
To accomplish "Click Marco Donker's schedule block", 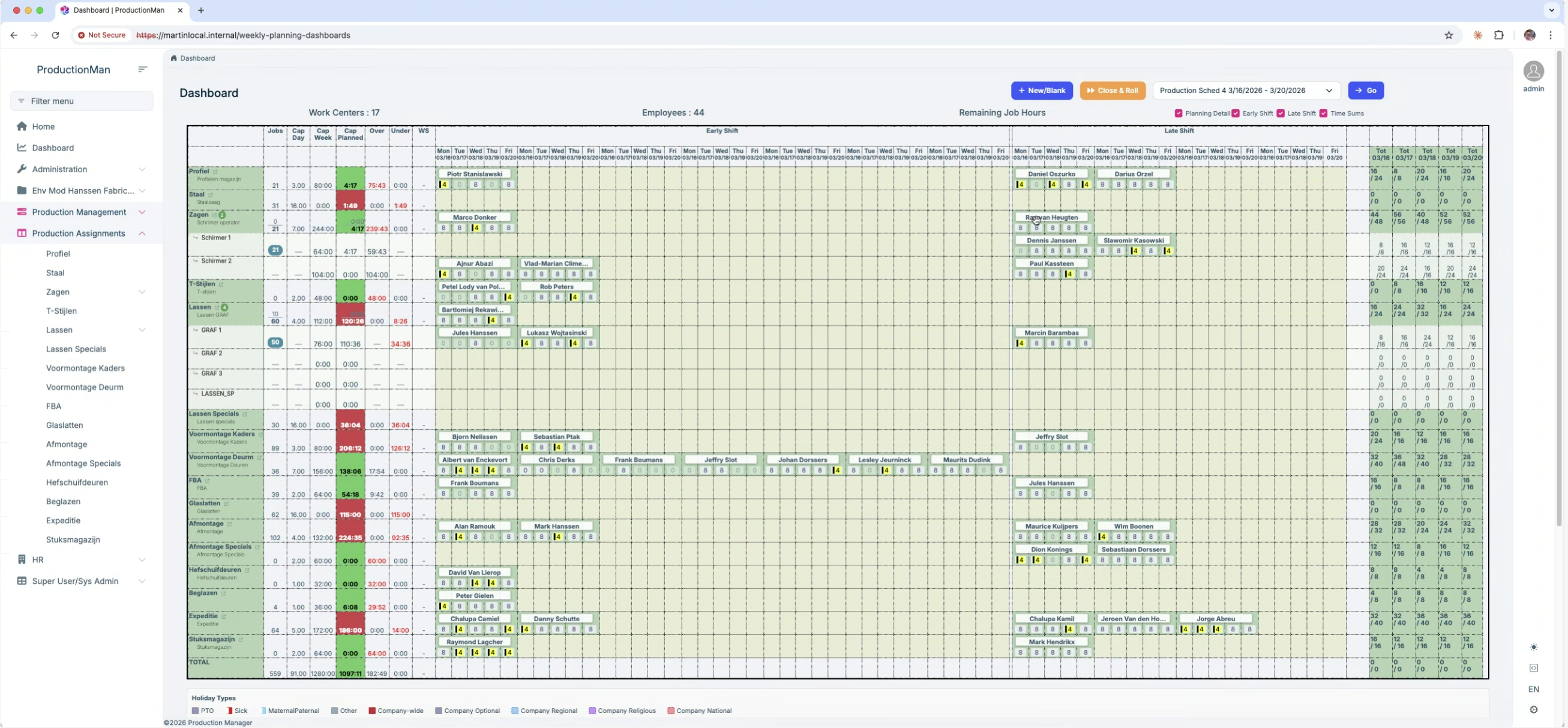I will 473,217.
